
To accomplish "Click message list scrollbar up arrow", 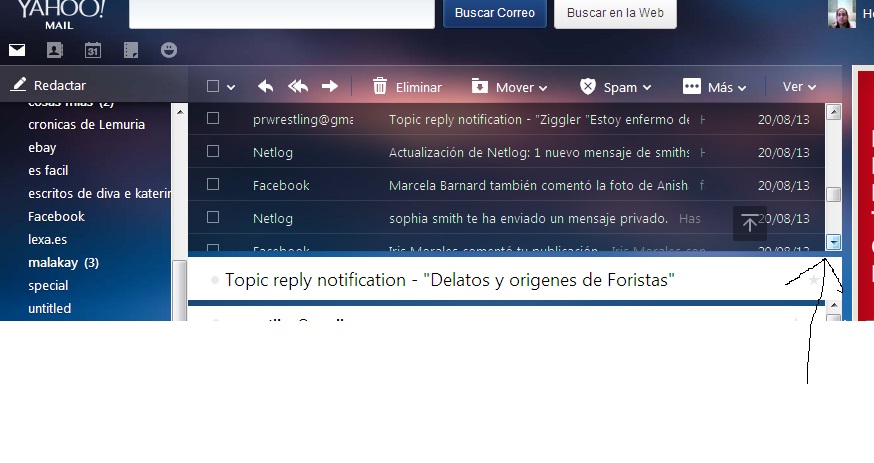I will (x=833, y=112).
